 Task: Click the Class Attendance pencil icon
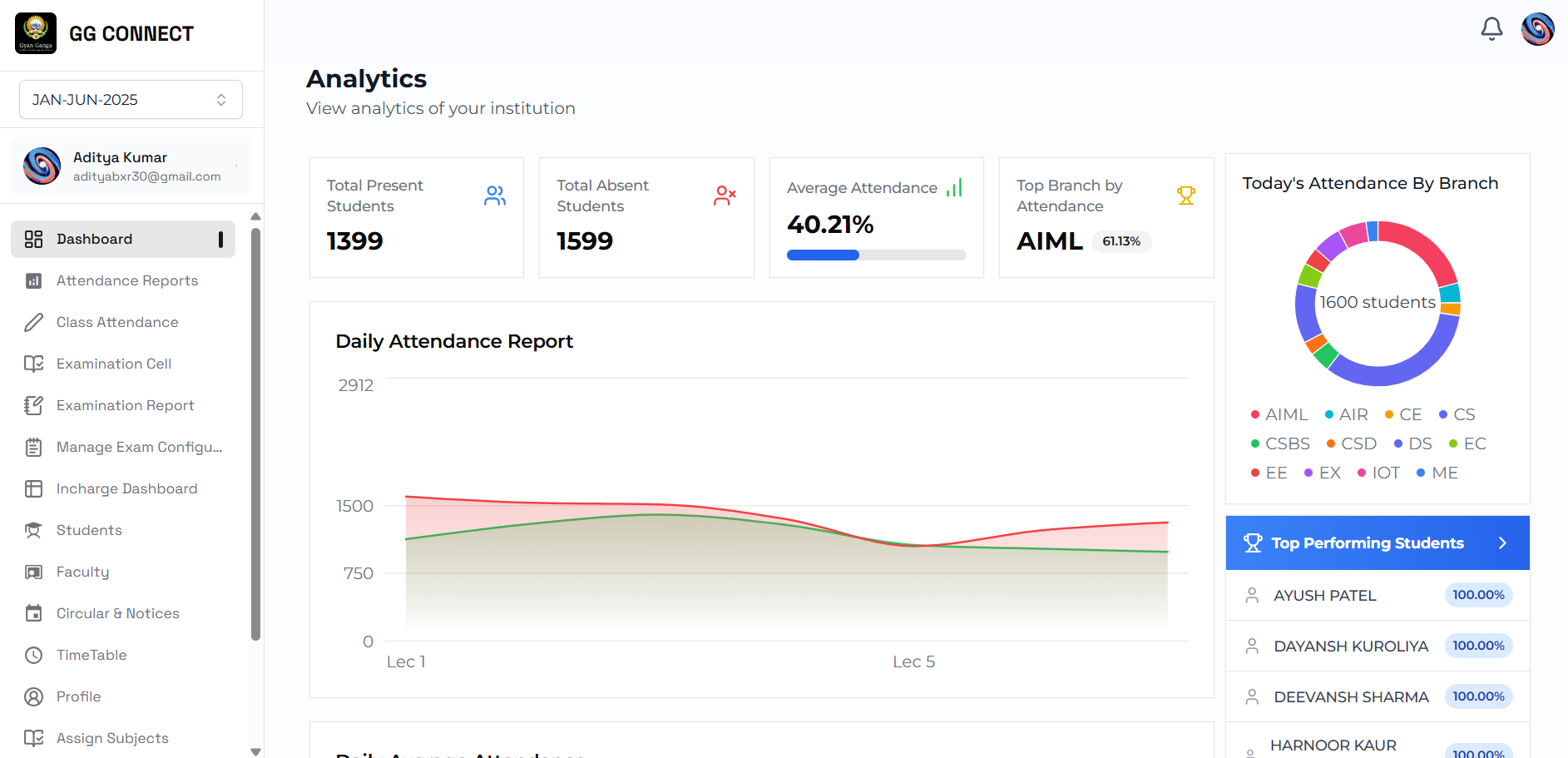[x=33, y=322]
